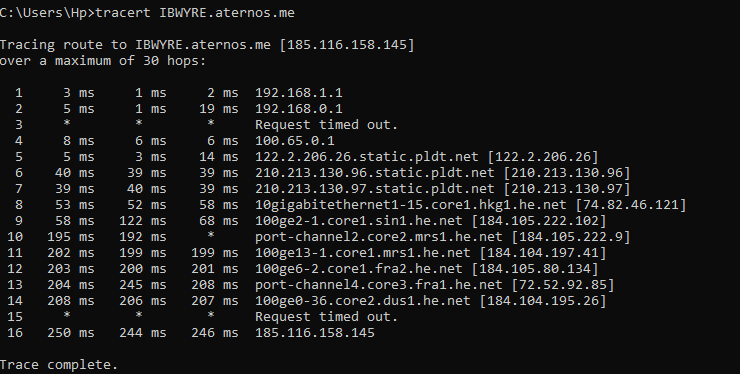
Task: Click the destination IP 185.116.158.145 in brackets
Action: coord(347,45)
